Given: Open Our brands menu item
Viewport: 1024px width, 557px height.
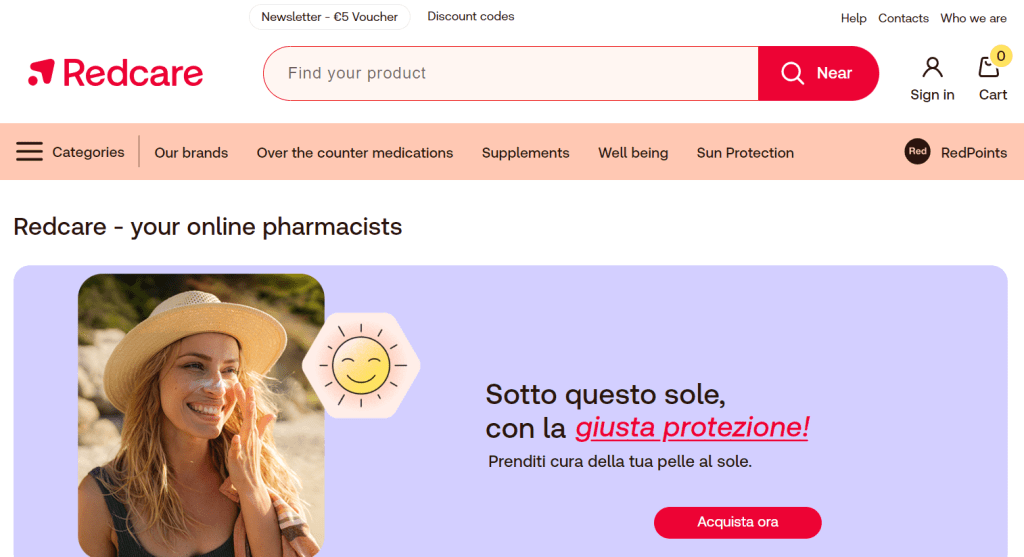Looking at the screenshot, I should pos(191,153).
